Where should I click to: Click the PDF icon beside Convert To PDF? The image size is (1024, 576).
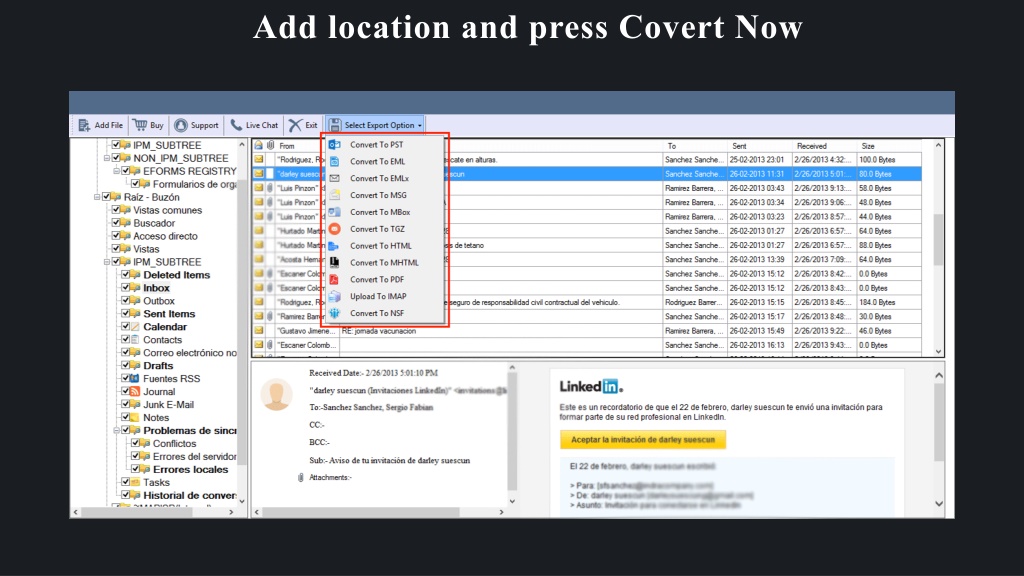334,280
